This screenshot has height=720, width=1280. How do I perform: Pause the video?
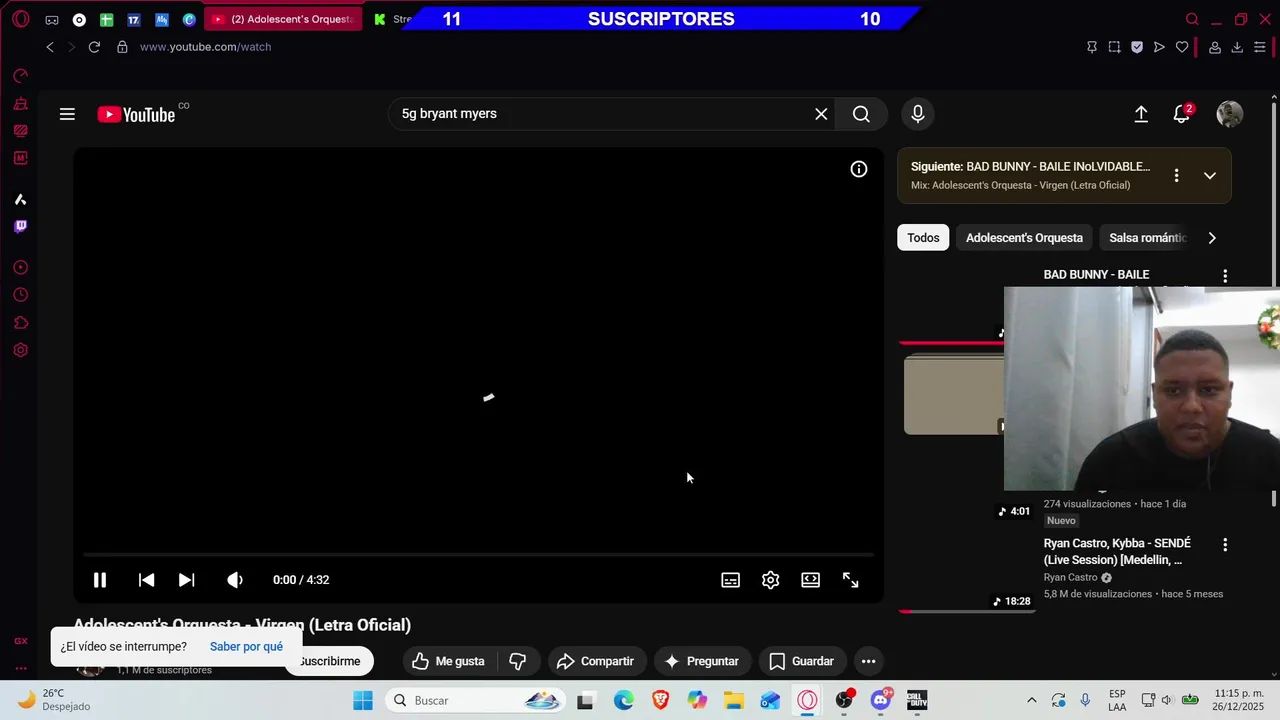pyautogui.click(x=100, y=580)
